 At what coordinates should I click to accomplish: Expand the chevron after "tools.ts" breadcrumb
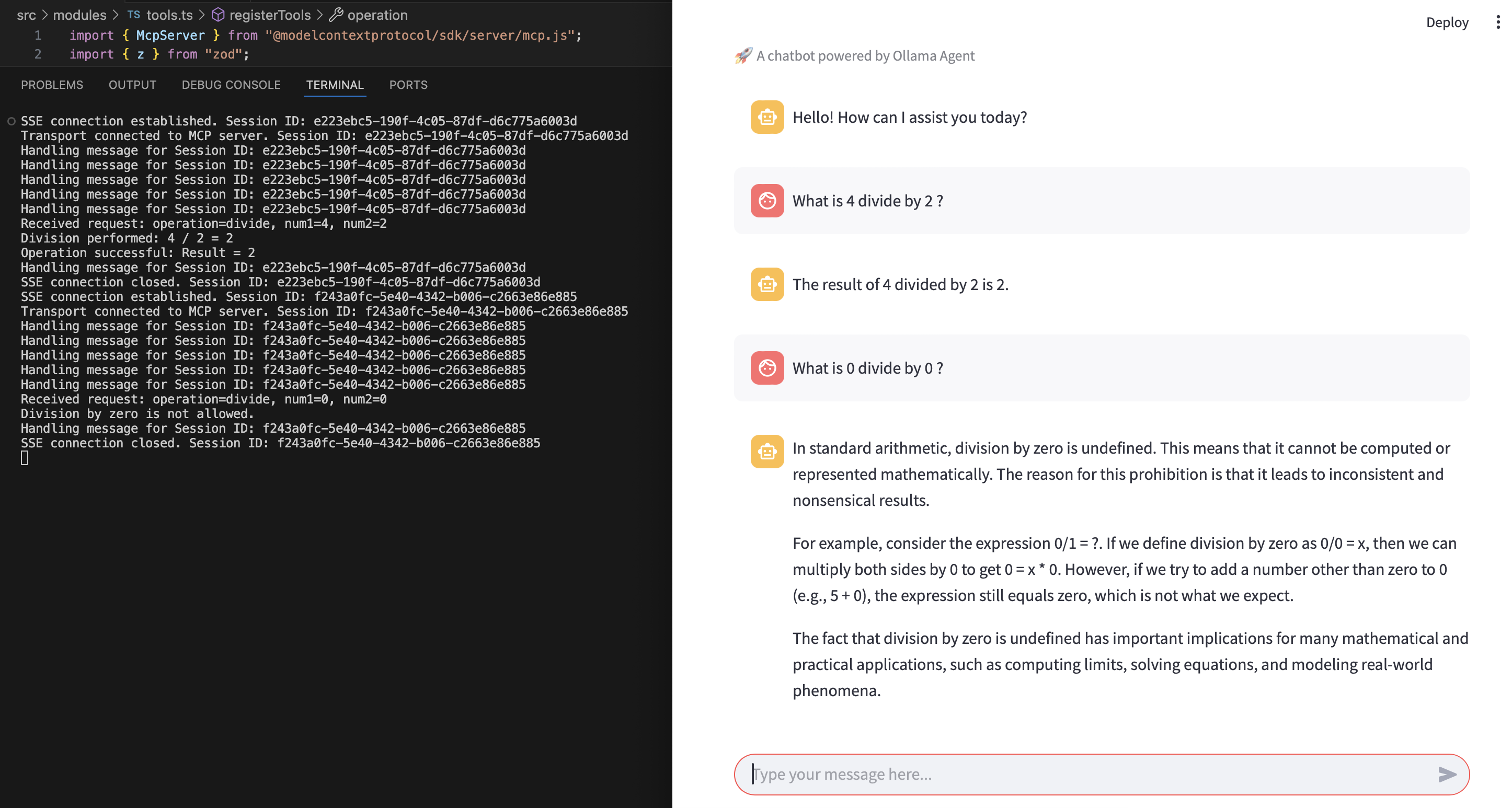[202, 15]
